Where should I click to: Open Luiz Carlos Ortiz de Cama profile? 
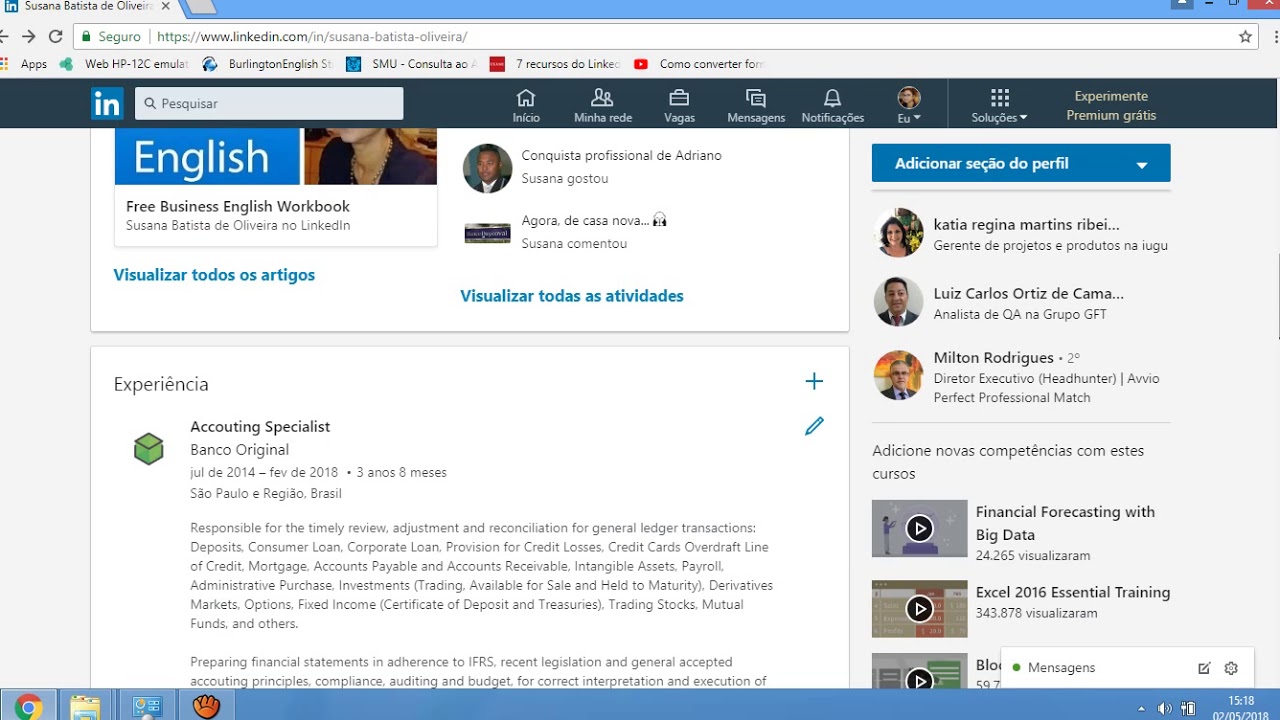(1028, 293)
